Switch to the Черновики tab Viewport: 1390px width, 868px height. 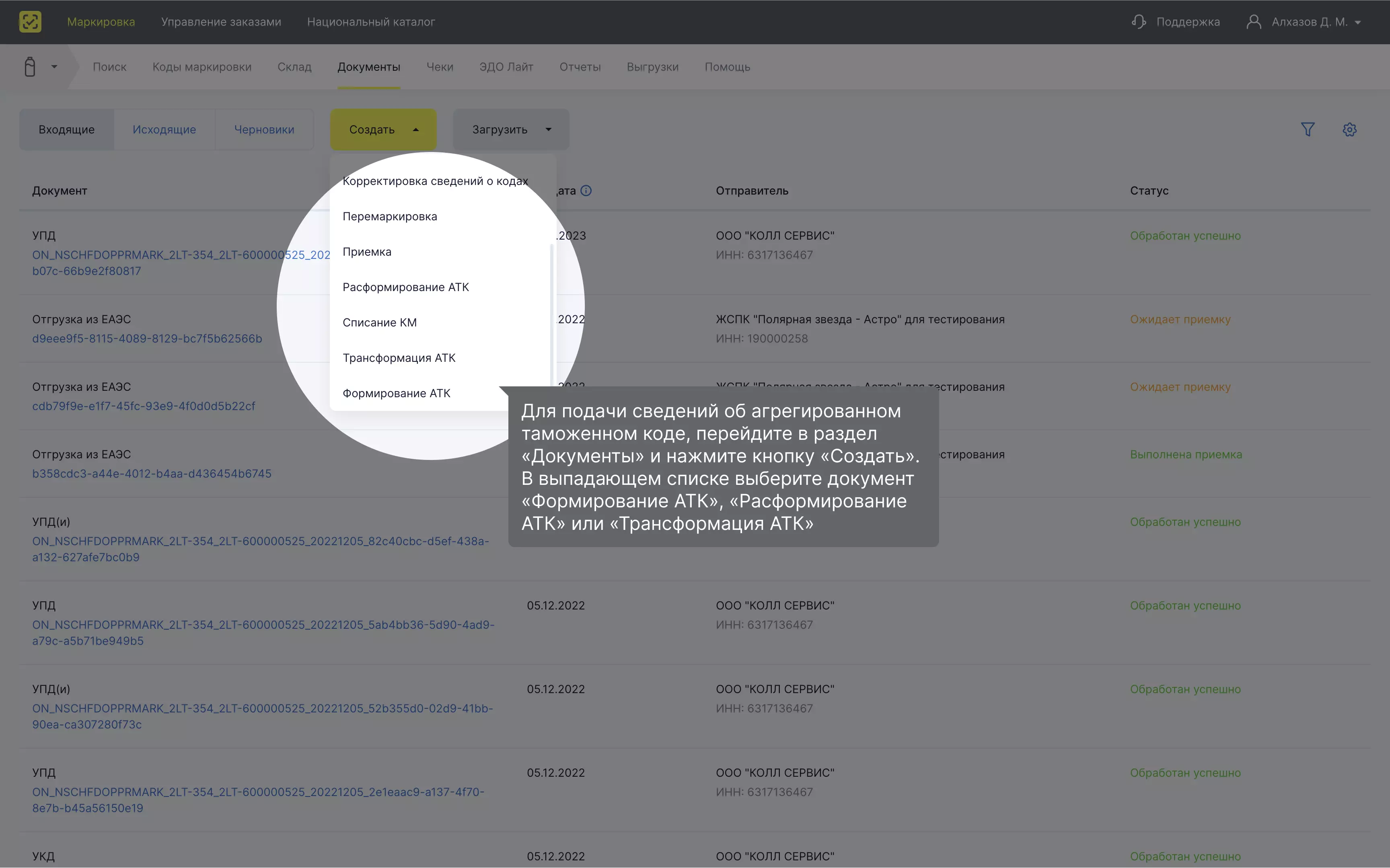pyautogui.click(x=264, y=130)
